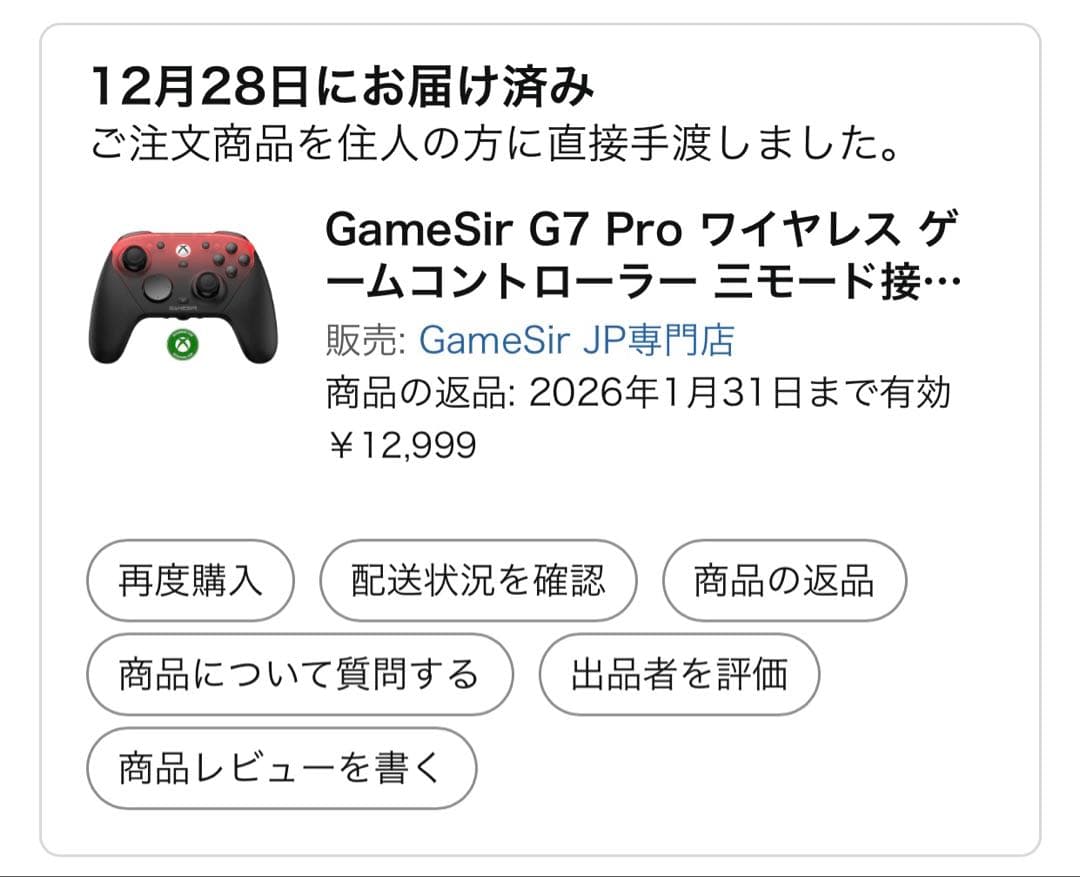Screen dimensions: 1080x877
Task: Rate the seller via 出品者を評価
Action: pyautogui.click(x=678, y=674)
